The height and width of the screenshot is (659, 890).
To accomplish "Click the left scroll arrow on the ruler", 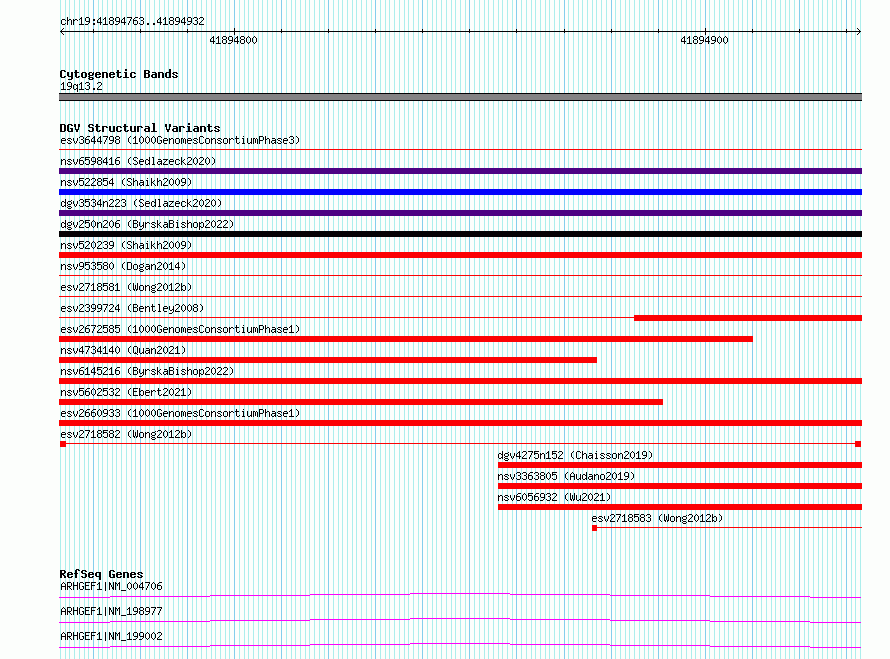I will point(62,32).
